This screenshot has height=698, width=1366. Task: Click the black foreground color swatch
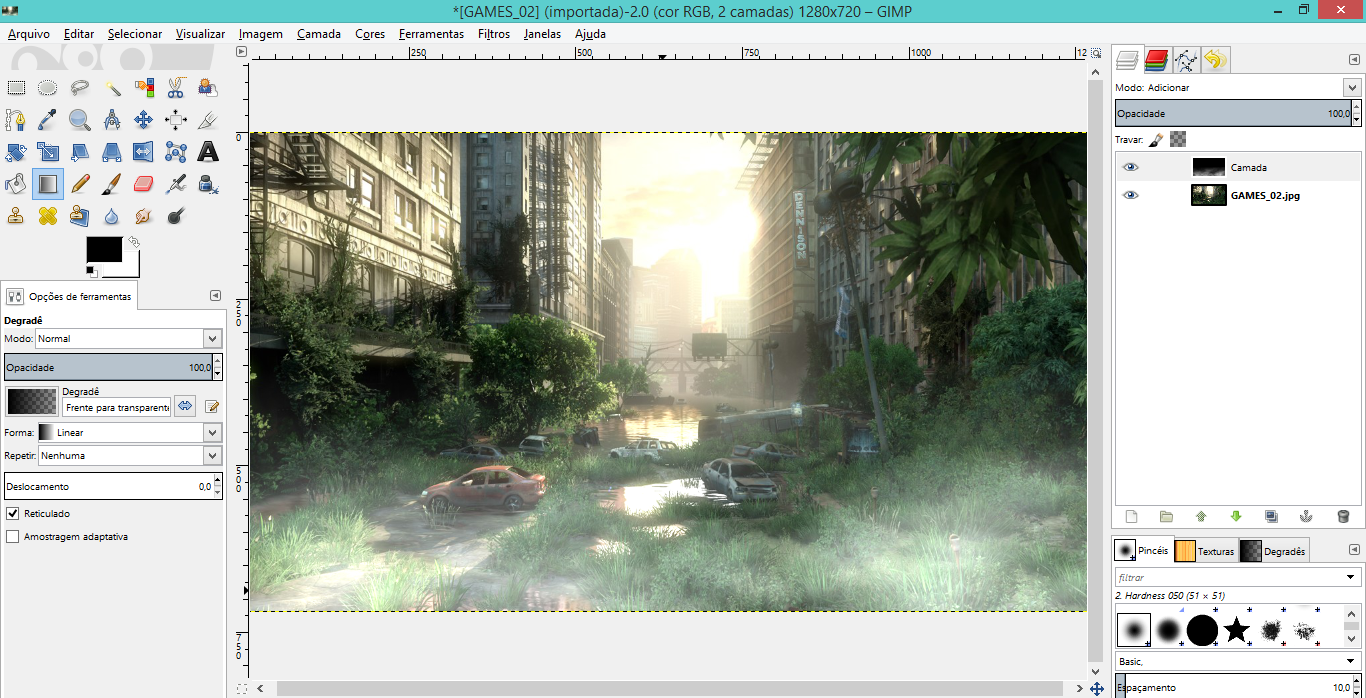point(103,250)
